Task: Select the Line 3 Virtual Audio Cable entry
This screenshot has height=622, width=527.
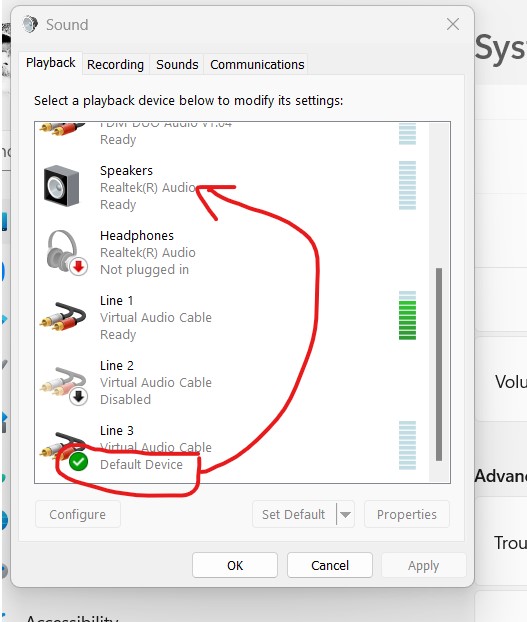Action: (232, 447)
